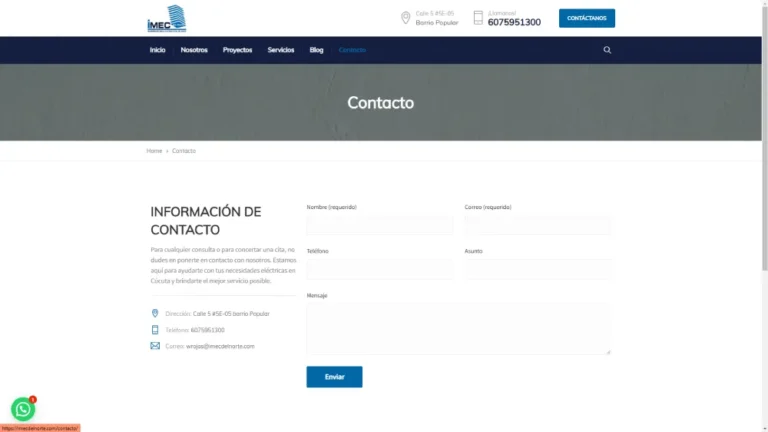Open the Servicios menu item
This screenshot has width=768, height=432.
[281, 50]
